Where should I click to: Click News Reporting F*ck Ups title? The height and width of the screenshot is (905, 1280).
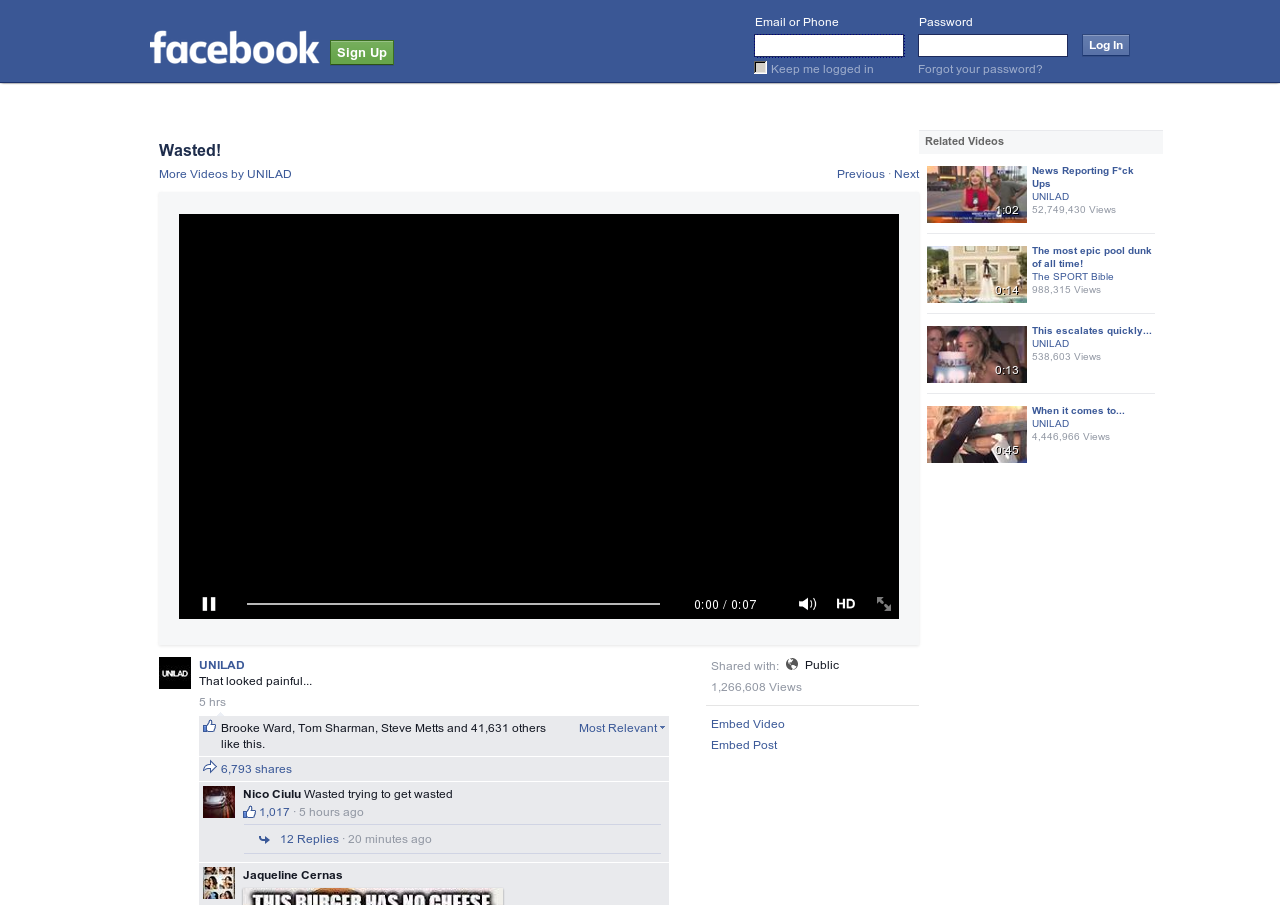point(1083,177)
